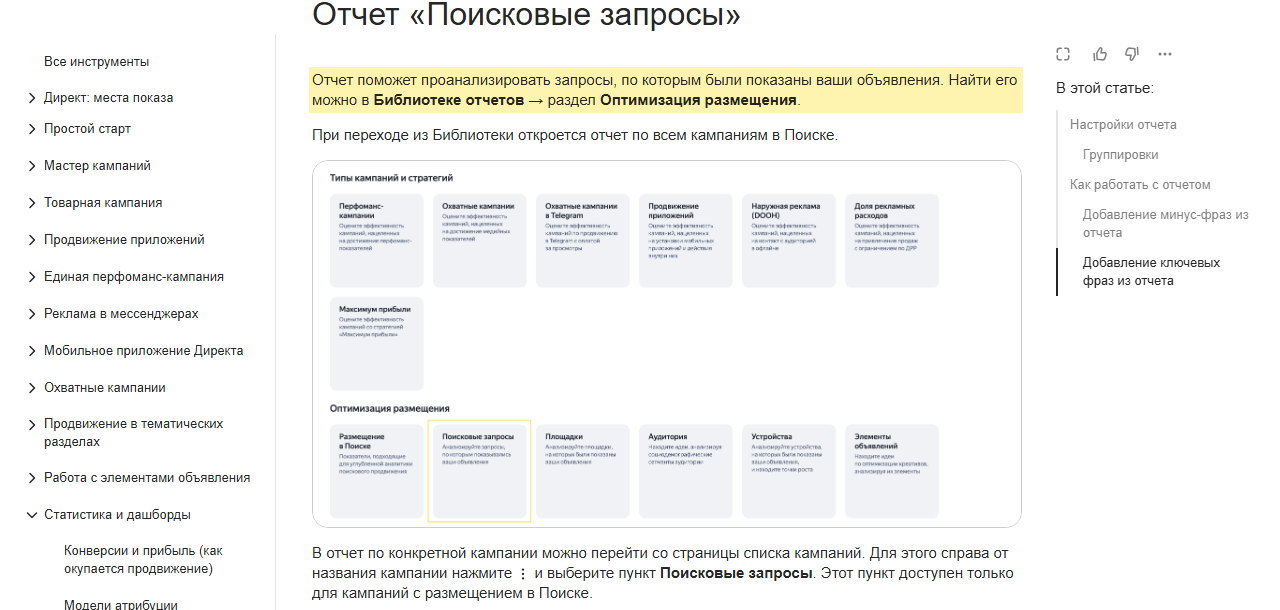Open Мастер кампаний sidebar item
Viewport: 1280px width, 610px height.
coord(97,166)
